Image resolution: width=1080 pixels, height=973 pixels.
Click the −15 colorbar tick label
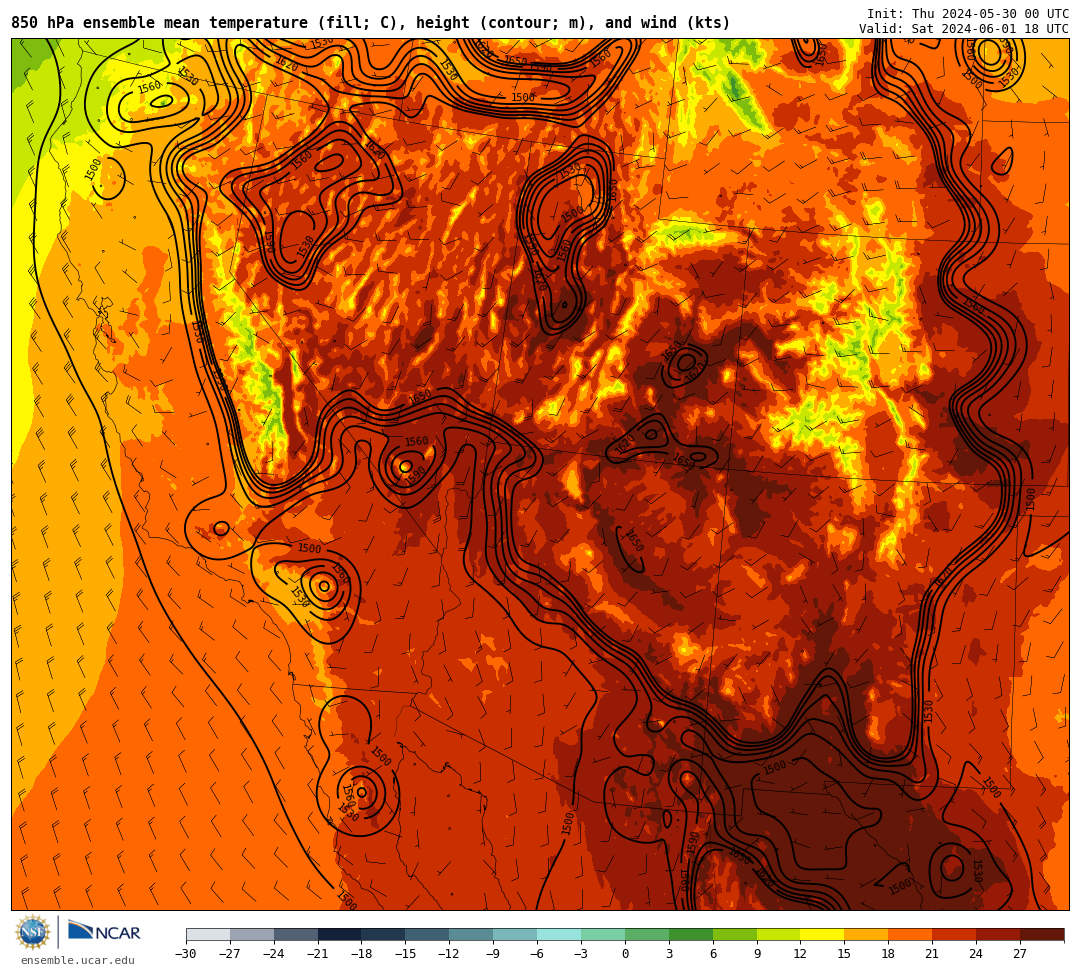[x=406, y=954]
